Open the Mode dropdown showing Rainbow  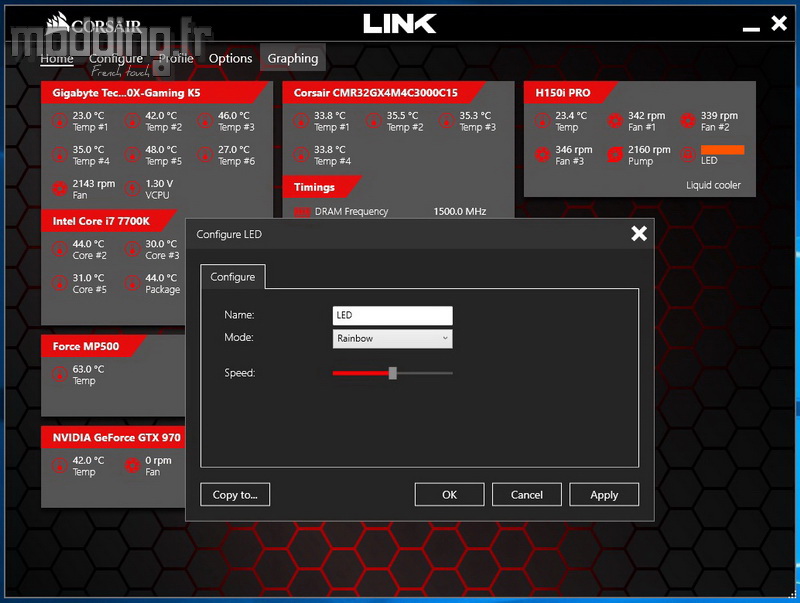point(392,339)
